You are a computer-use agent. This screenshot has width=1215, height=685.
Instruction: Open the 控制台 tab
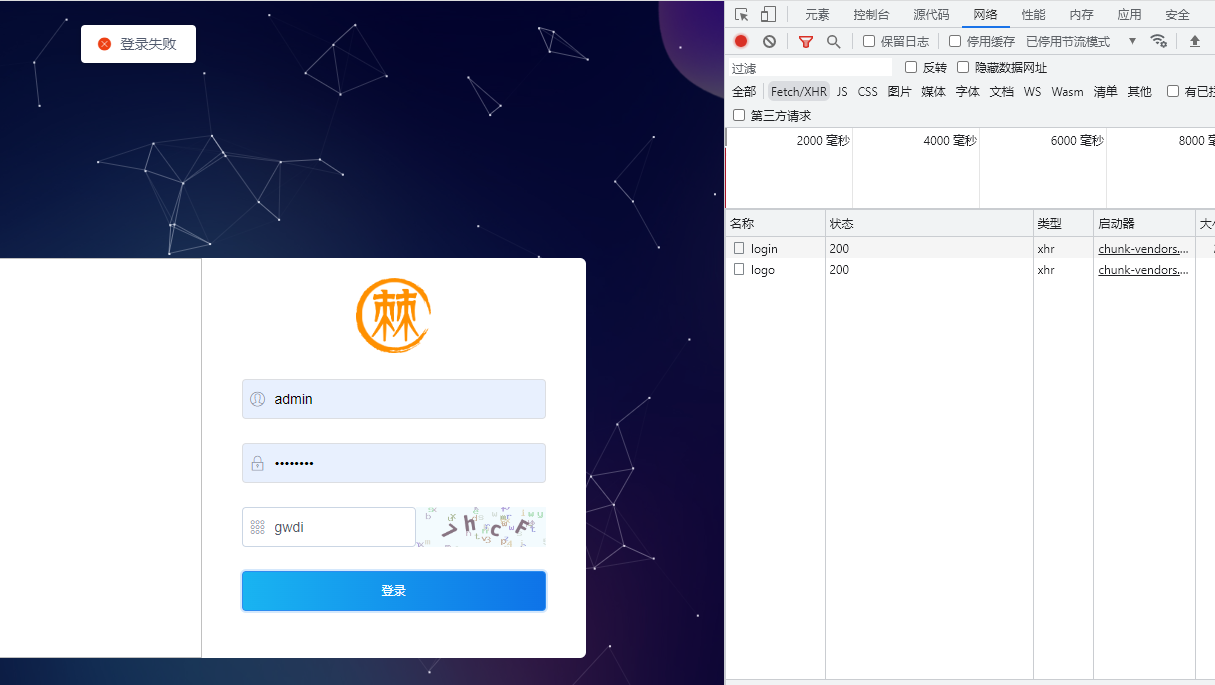pos(871,14)
